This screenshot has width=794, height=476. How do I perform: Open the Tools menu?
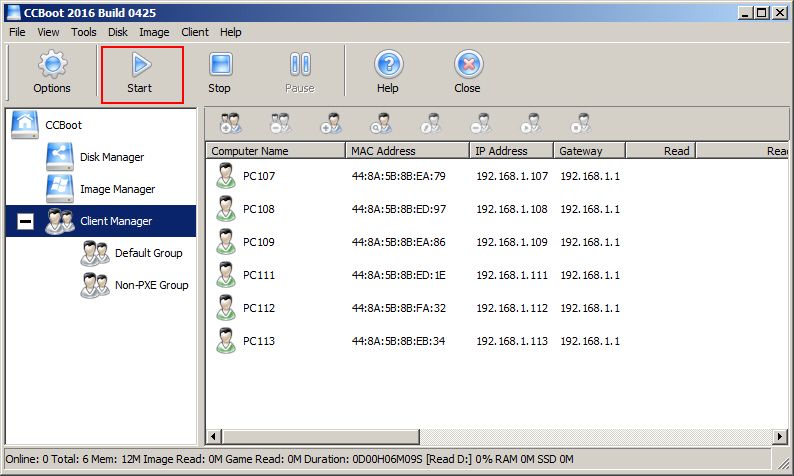[84, 32]
